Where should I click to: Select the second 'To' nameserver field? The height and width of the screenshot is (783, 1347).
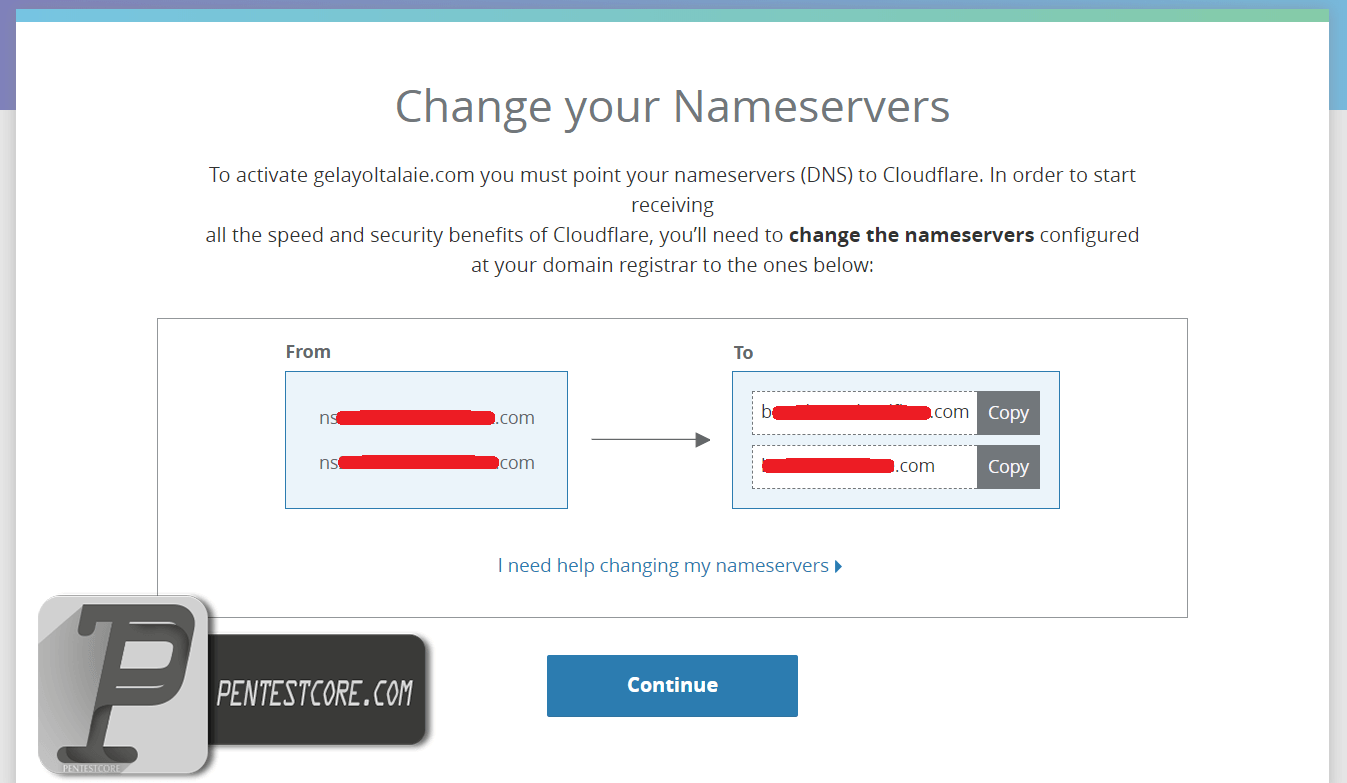point(865,467)
